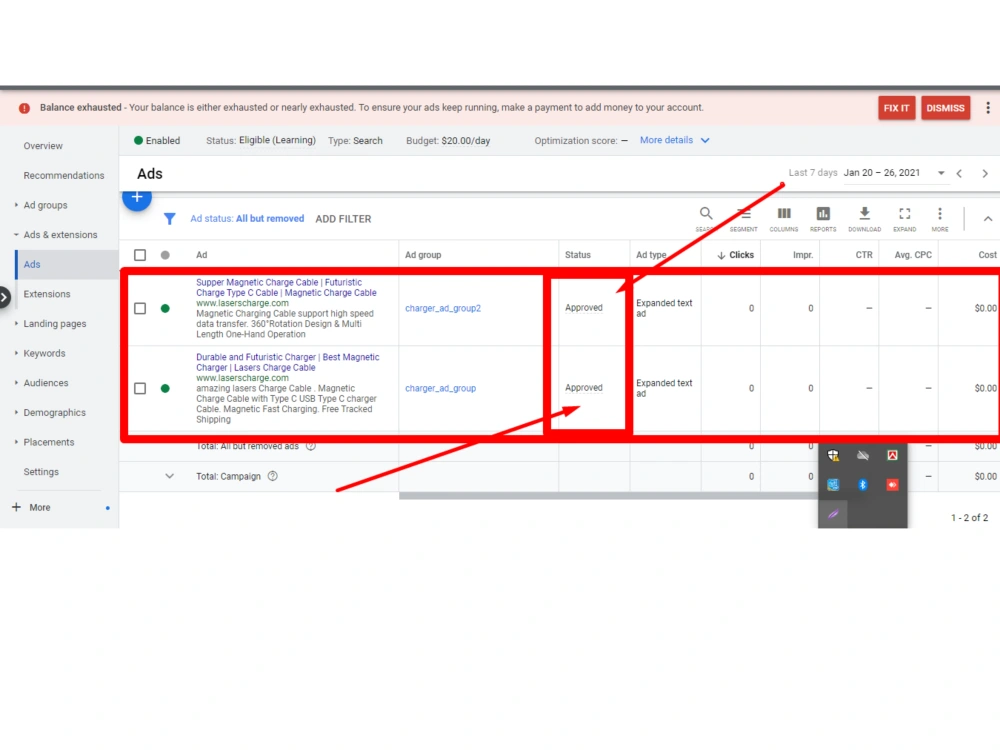Click the status column header dot
This screenshot has height=750, width=1000.
(165, 255)
